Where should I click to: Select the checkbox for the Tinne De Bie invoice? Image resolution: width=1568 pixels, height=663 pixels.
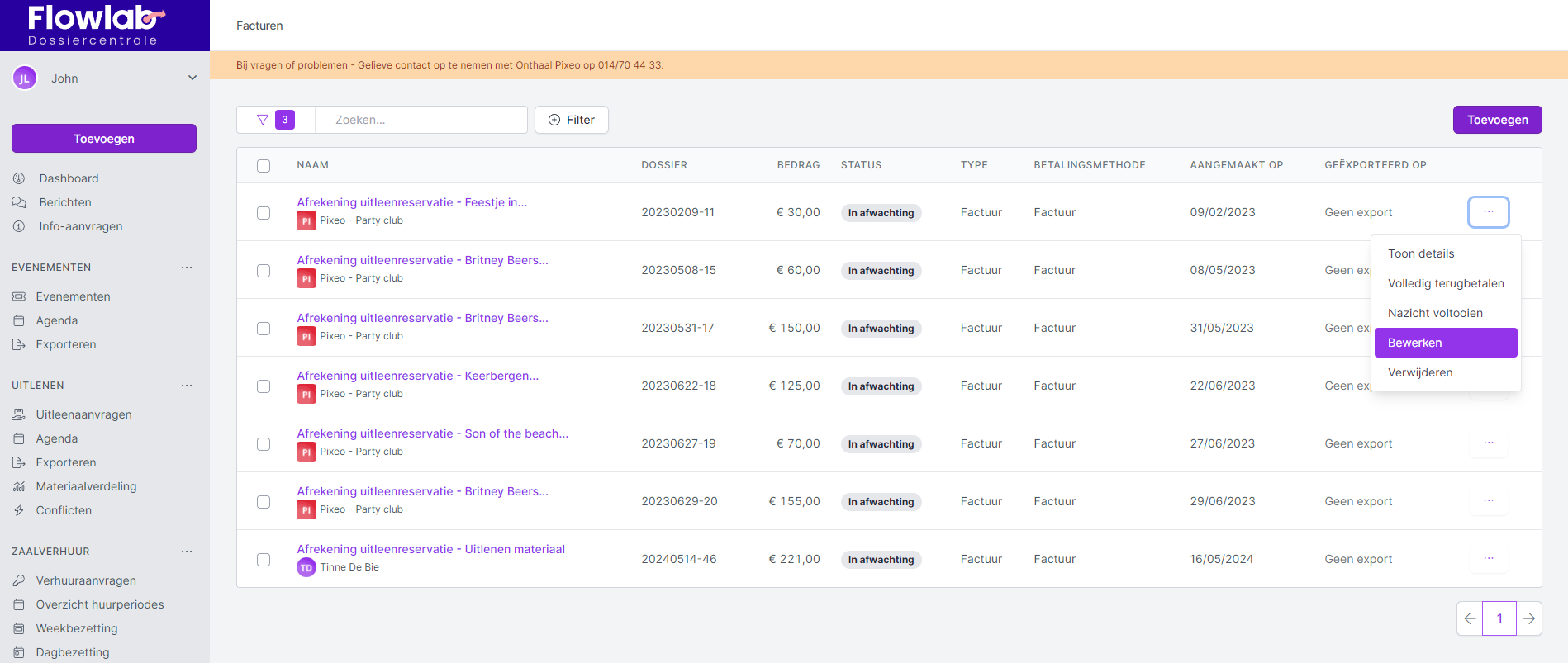pyautogui.click(x=264, y=559)
